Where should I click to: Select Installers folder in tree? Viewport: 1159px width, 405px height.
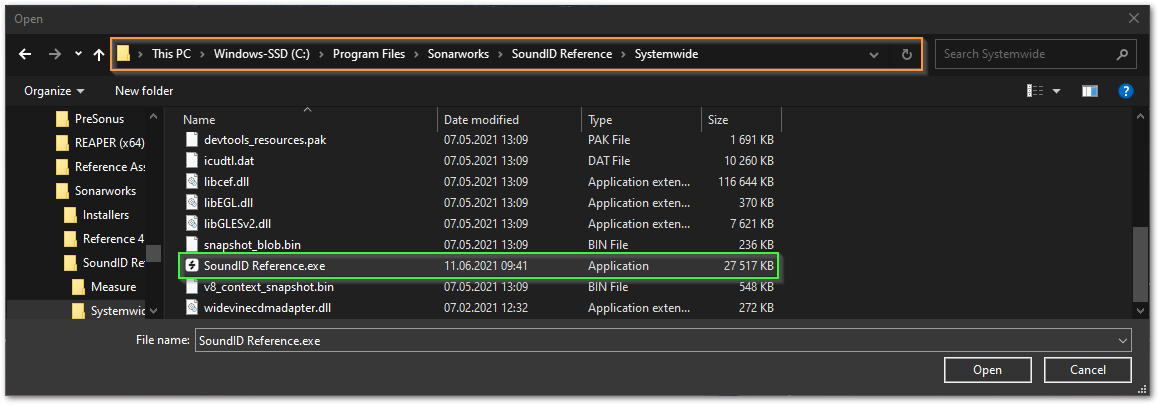pos(96,215)
